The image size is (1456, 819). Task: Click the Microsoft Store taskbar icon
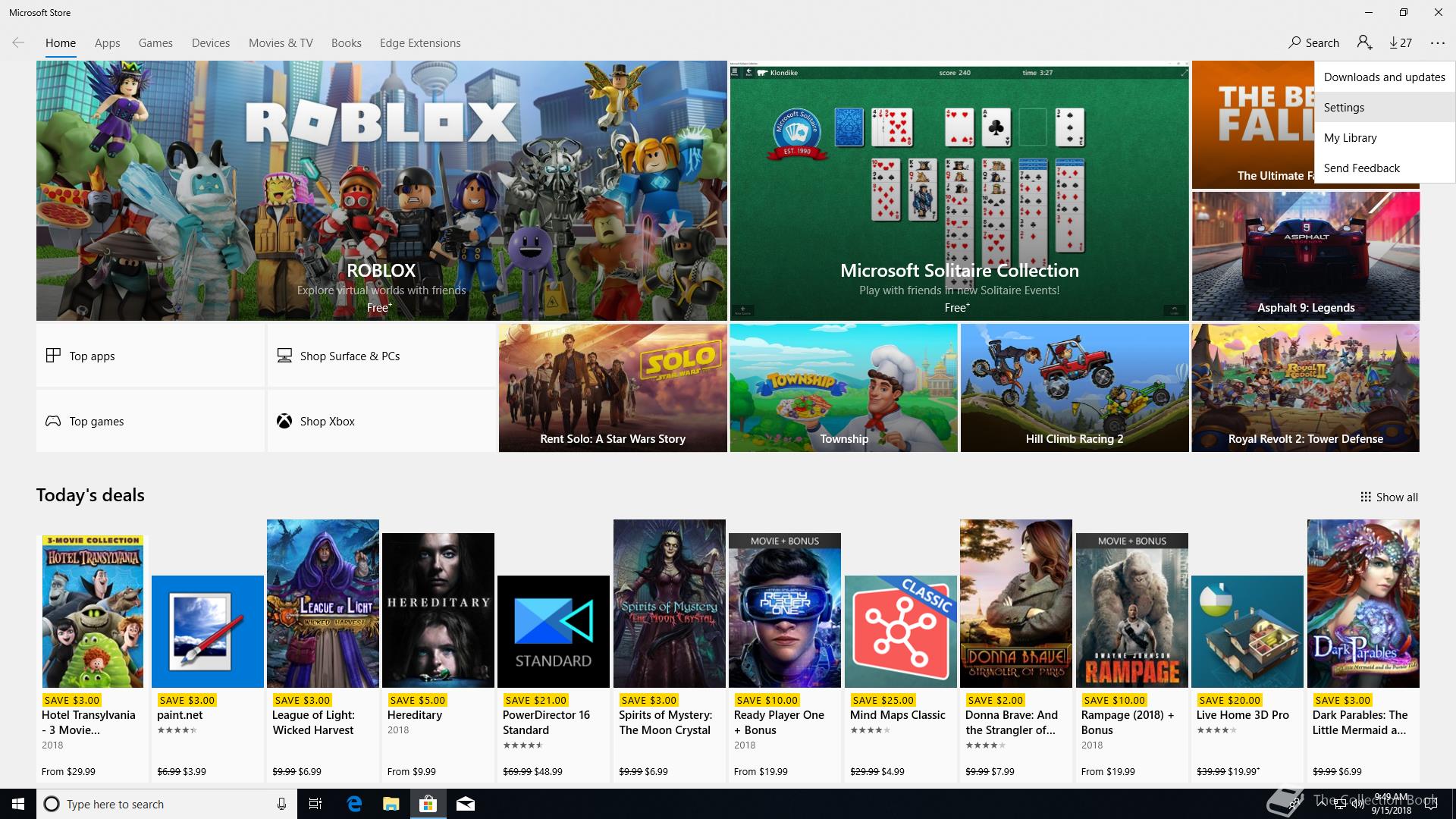428,804
